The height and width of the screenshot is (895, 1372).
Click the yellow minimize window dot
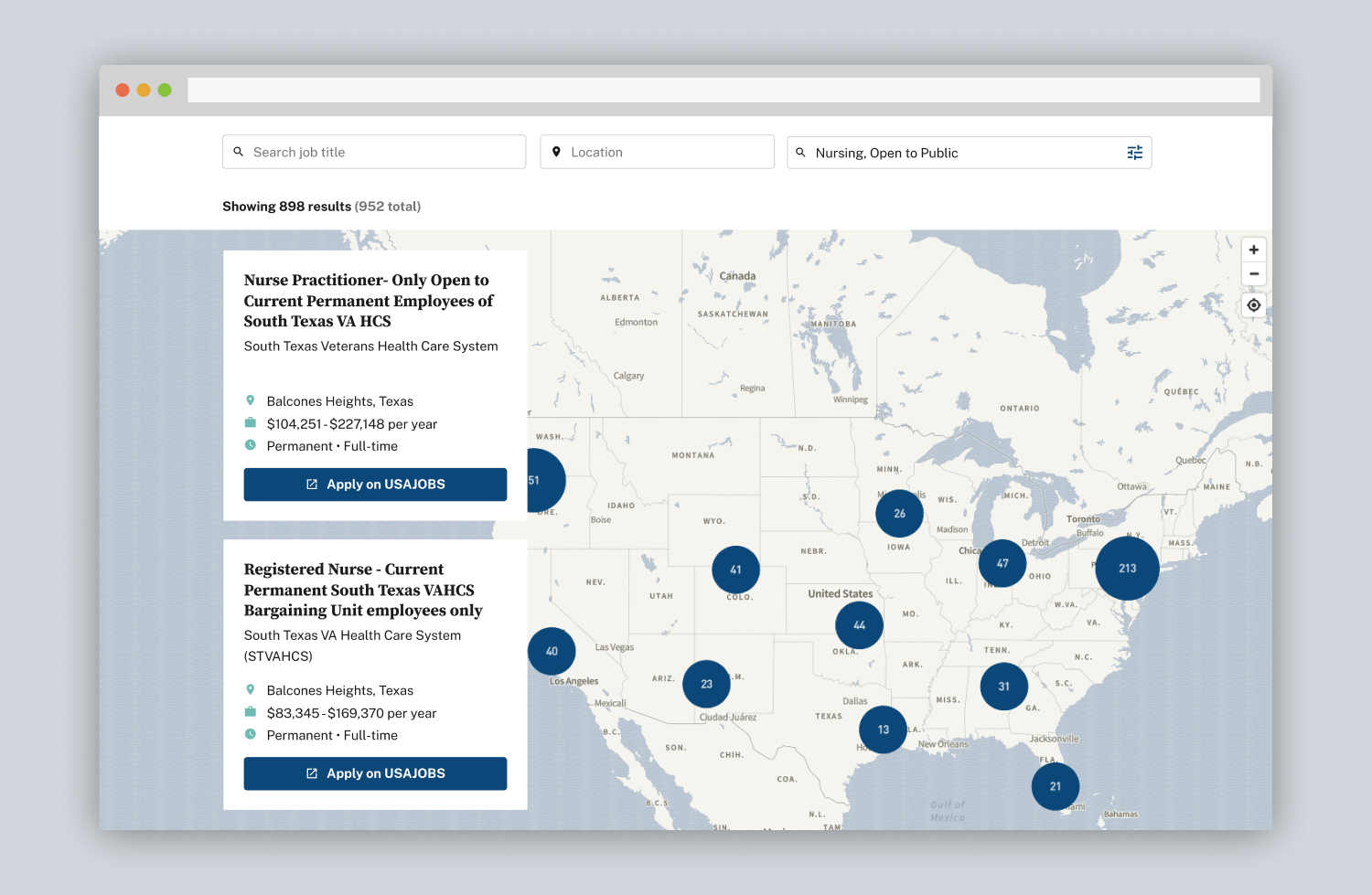[144, 90]
